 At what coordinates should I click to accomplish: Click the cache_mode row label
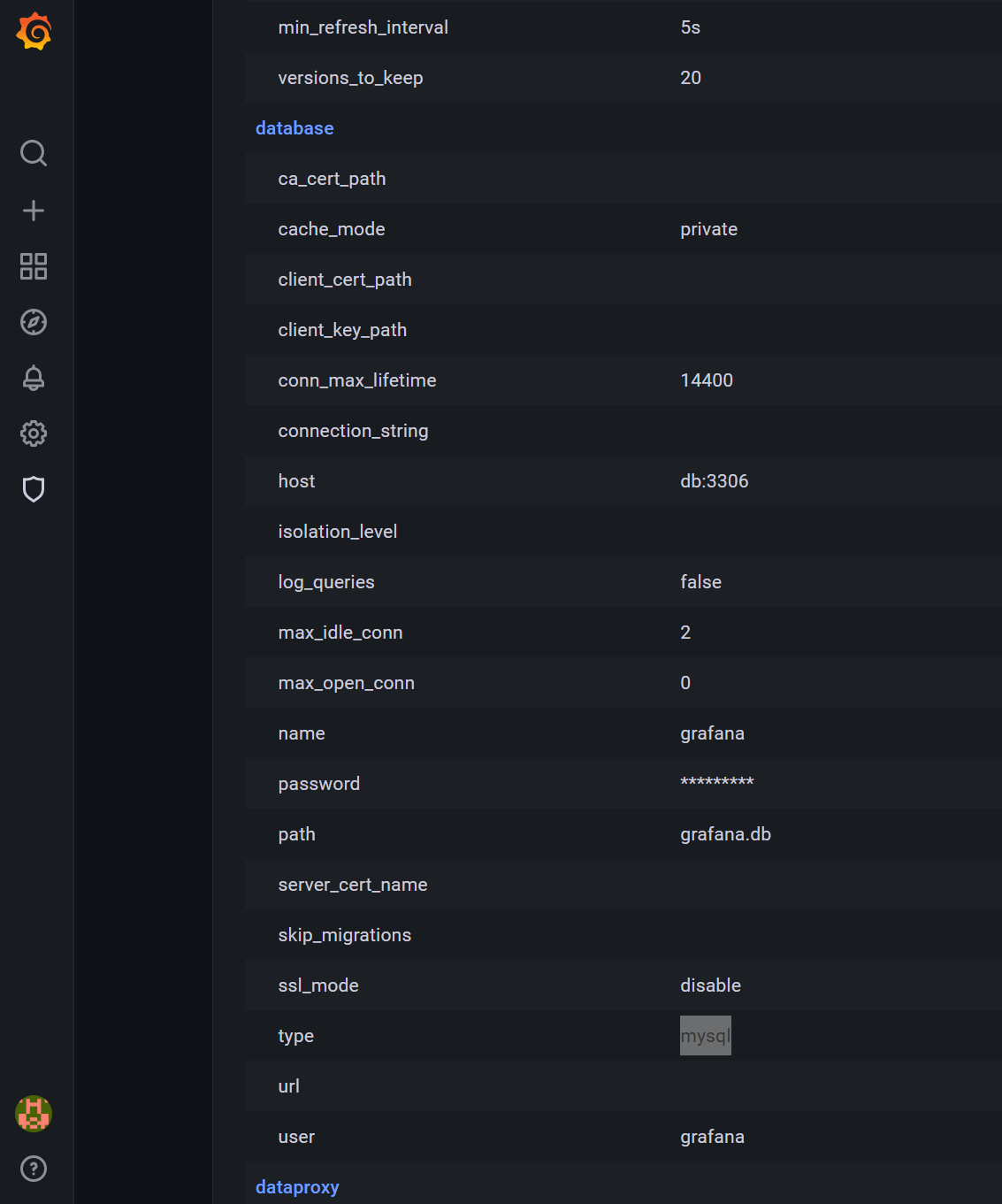332,229
